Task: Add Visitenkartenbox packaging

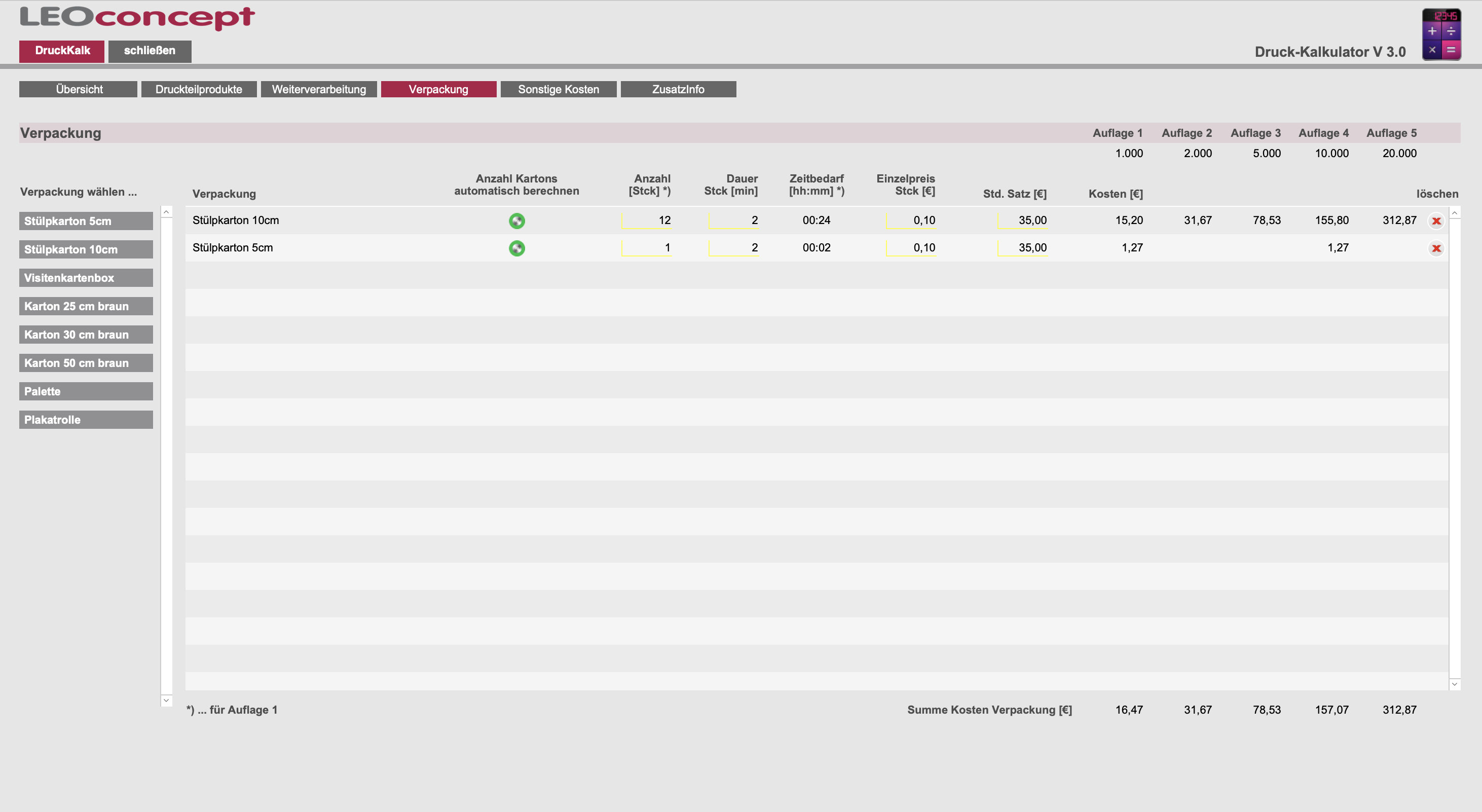Action: pos(86,278)
